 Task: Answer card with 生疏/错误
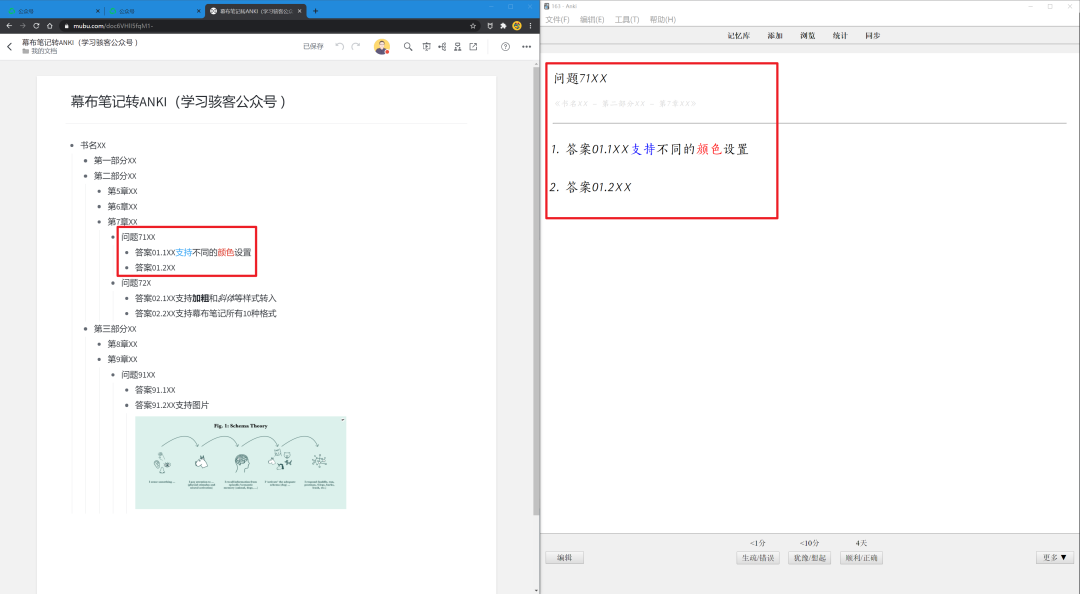point(758,557)
